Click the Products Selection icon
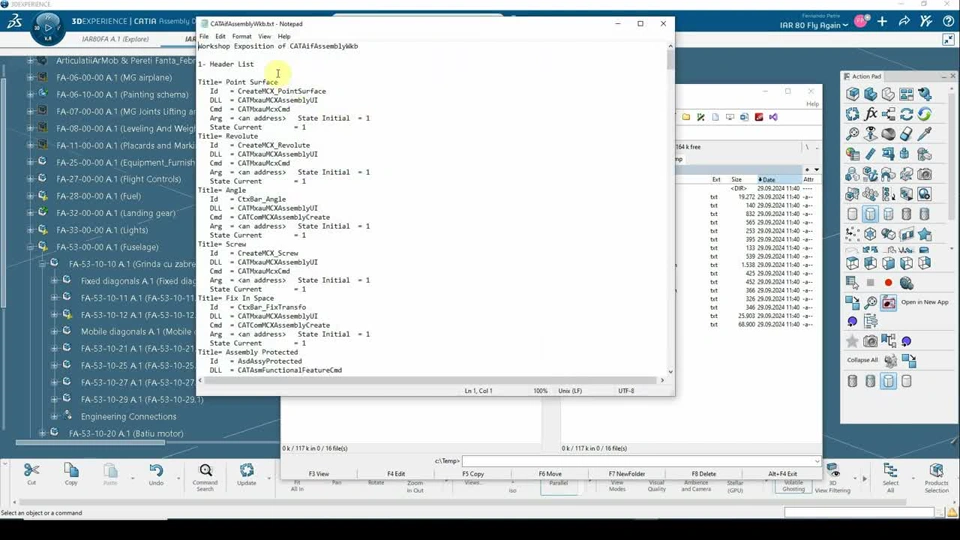 pos(936,470)
